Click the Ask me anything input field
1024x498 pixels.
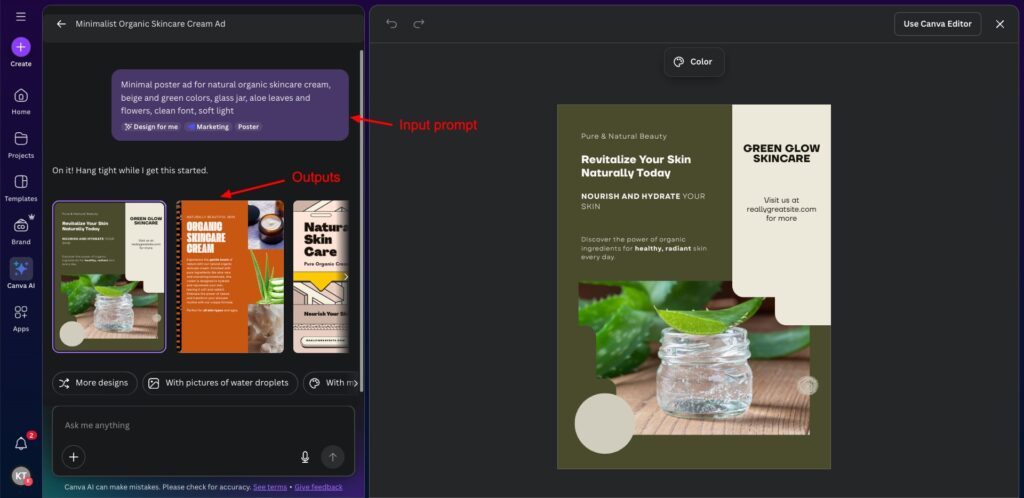pyautogui.click(x=203, y=426)
